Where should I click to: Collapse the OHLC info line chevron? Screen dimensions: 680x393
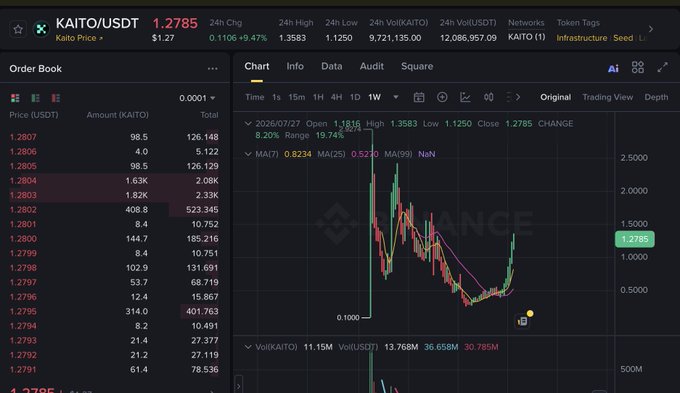(248, 124)
